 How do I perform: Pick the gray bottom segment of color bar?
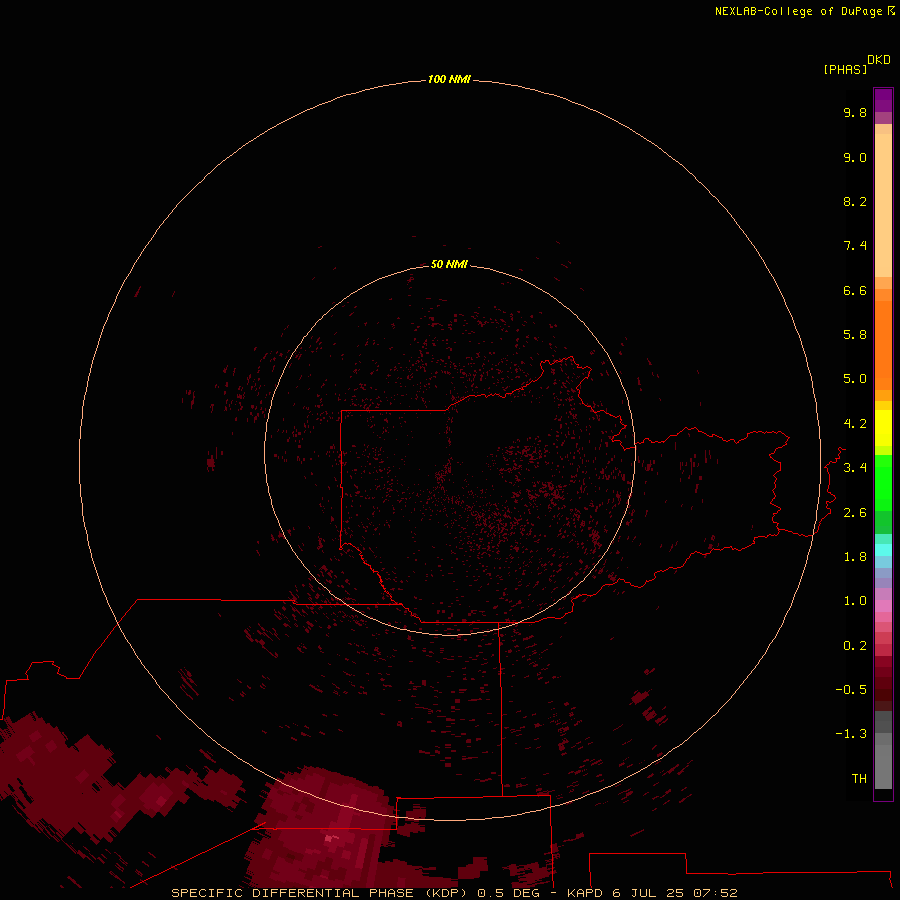[883, 766]
